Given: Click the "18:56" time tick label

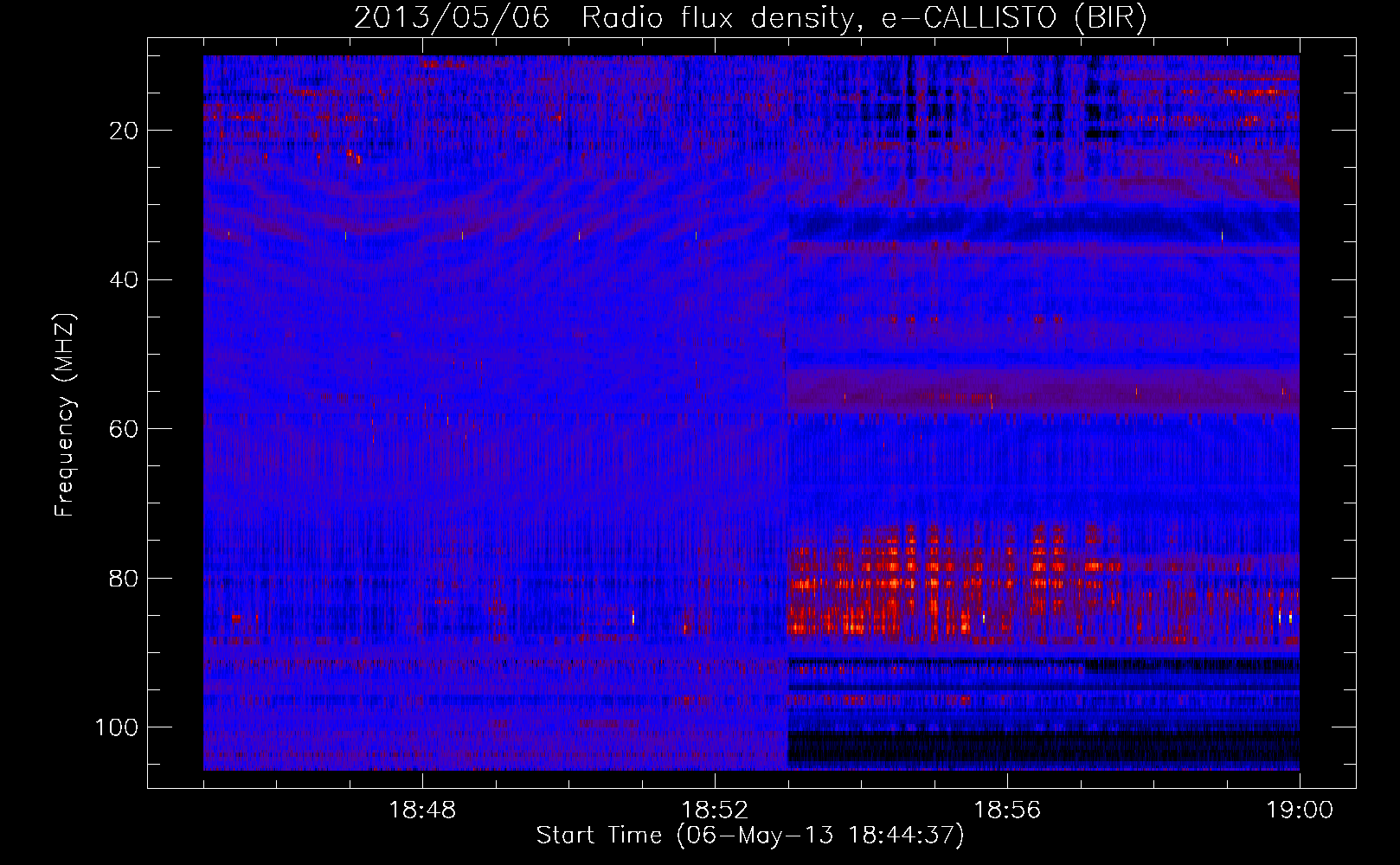Looking at the screenshot, I should click(x=1007, y=811).
